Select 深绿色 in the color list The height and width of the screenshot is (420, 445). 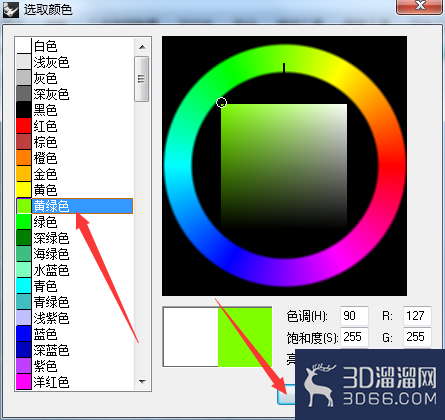[75, 238]
